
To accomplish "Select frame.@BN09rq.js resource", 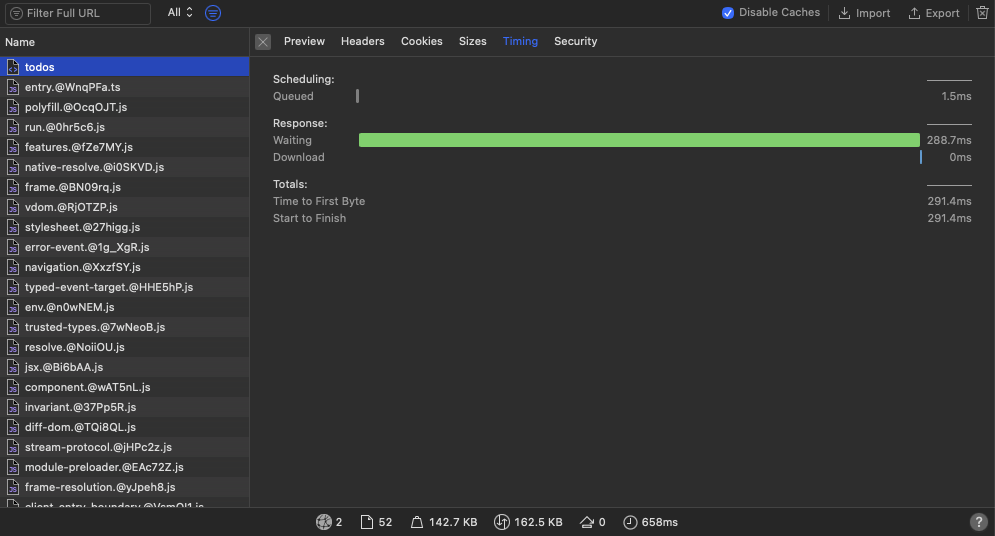I will (x=124, y=187).
